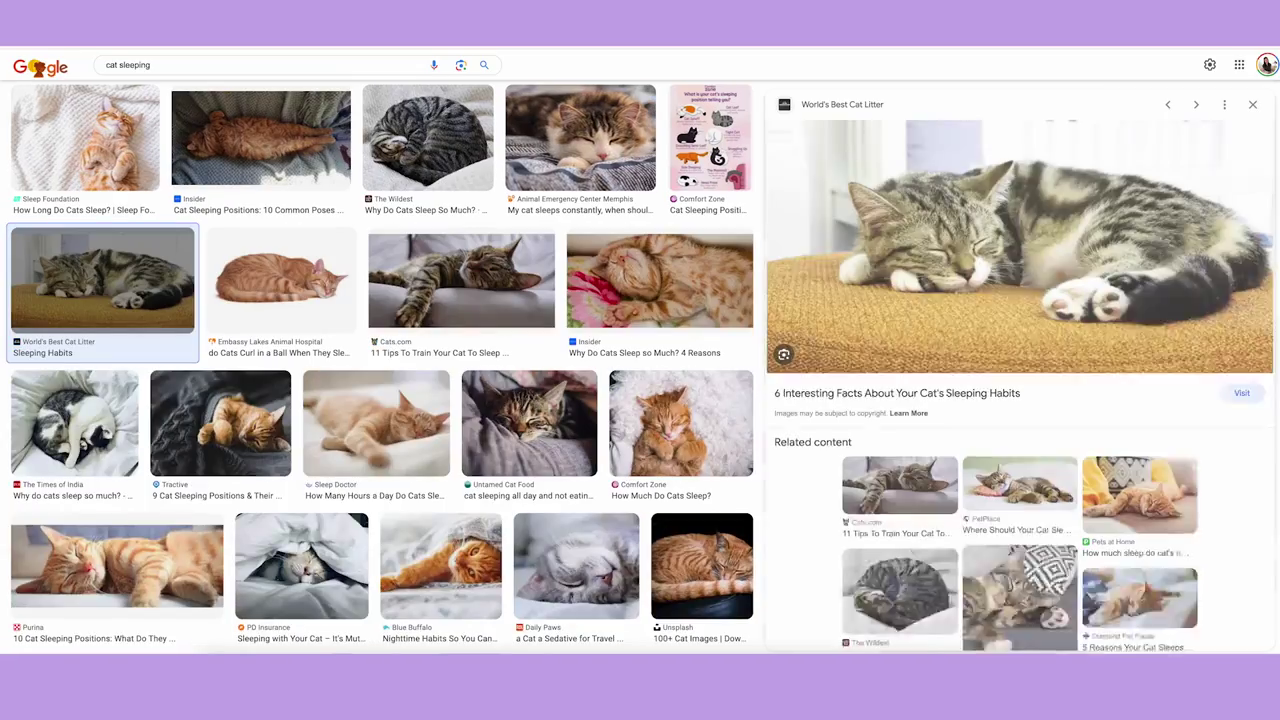
Task: Close the image preview panel
Action: pyautogui.click(x=1252, y=105)
